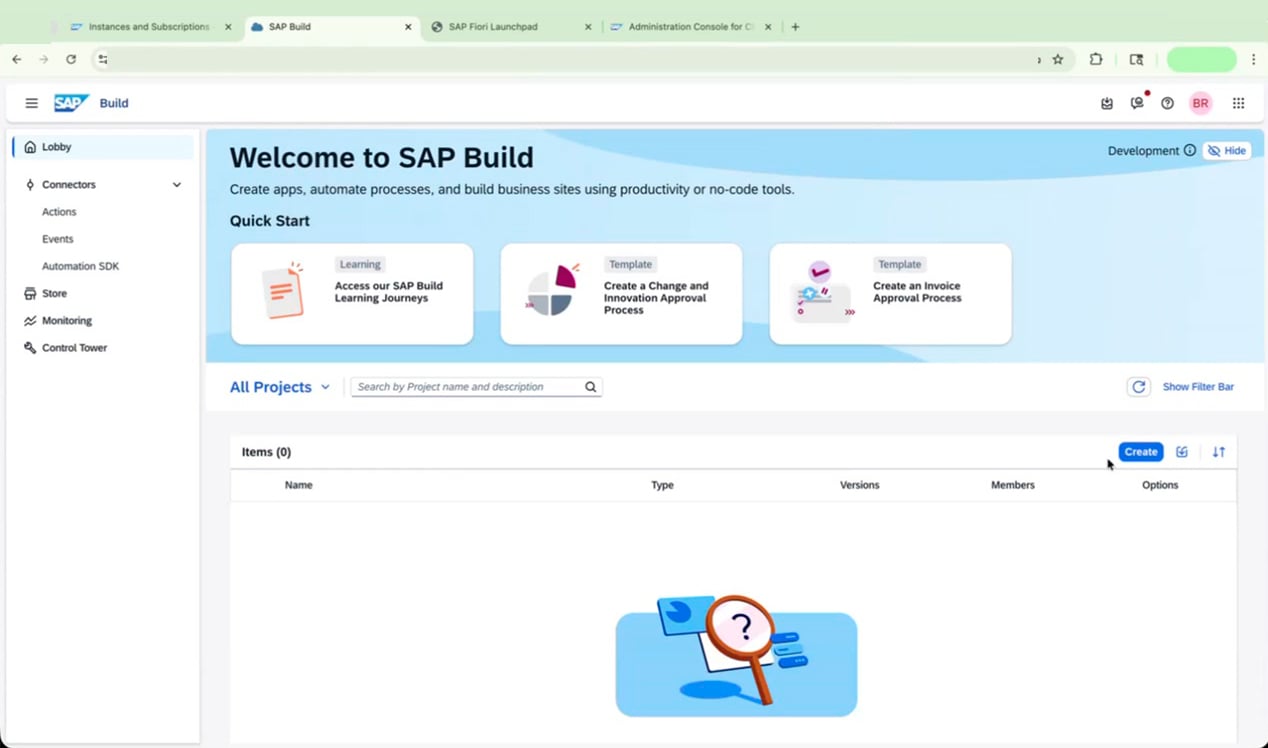1268x748 pixels.
Task: Open the help question mark icon
Action: [x=1167, y=103]
